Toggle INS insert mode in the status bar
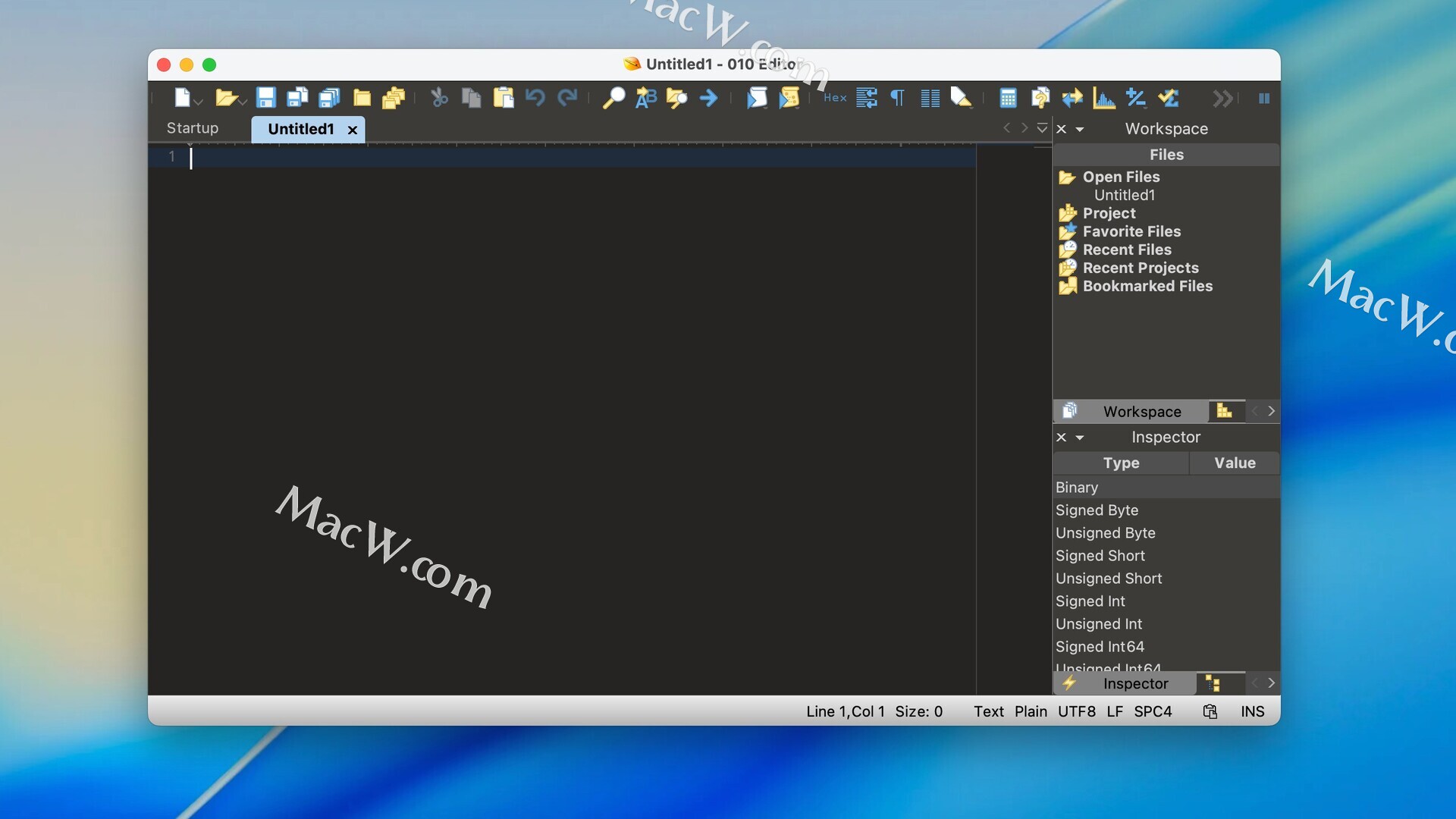The image size is (1456, 819). pos(1252,711)
